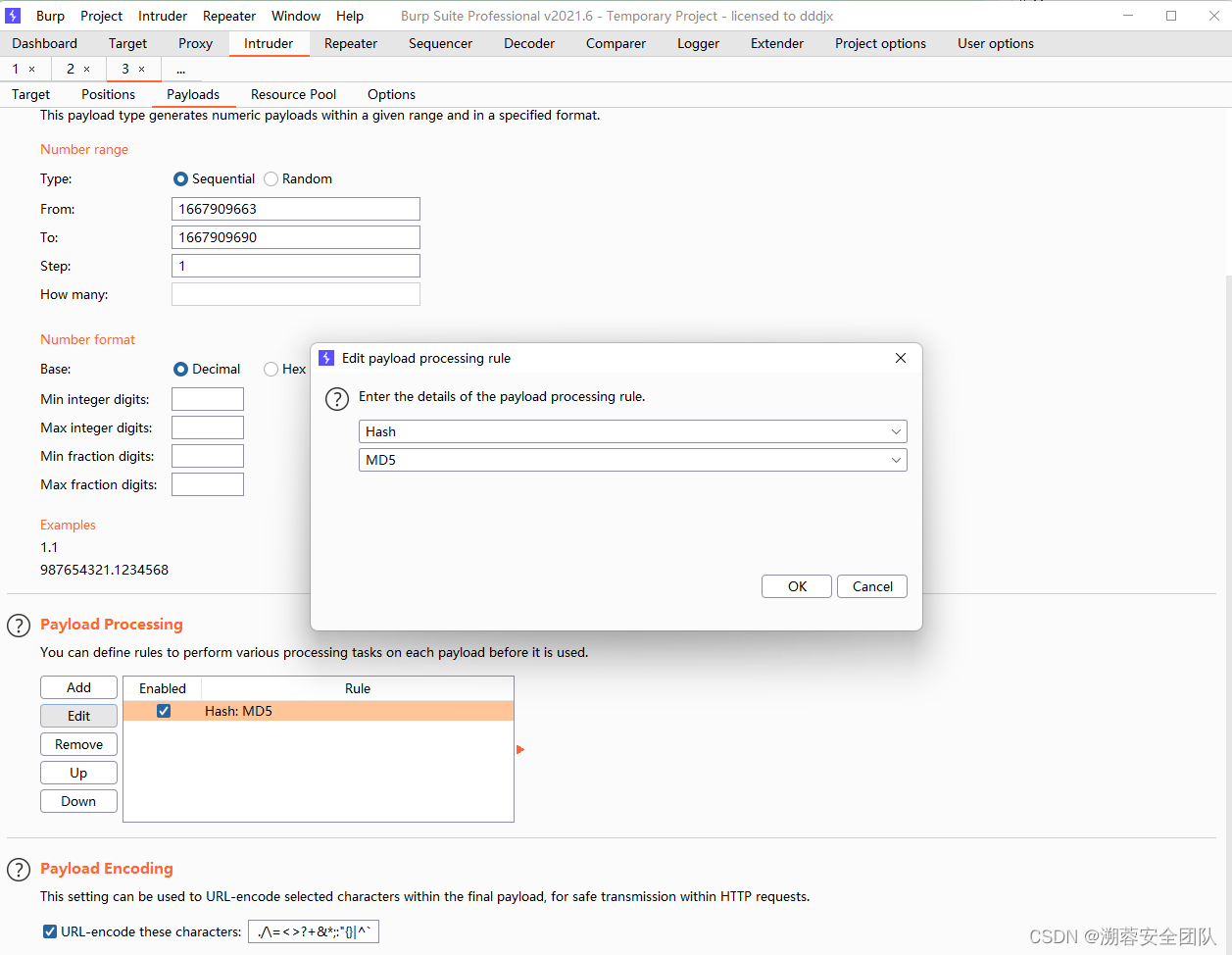Switch to the Project options tab
The height and width of the screenshot is (955, 1232).
(x=881, y=43)
